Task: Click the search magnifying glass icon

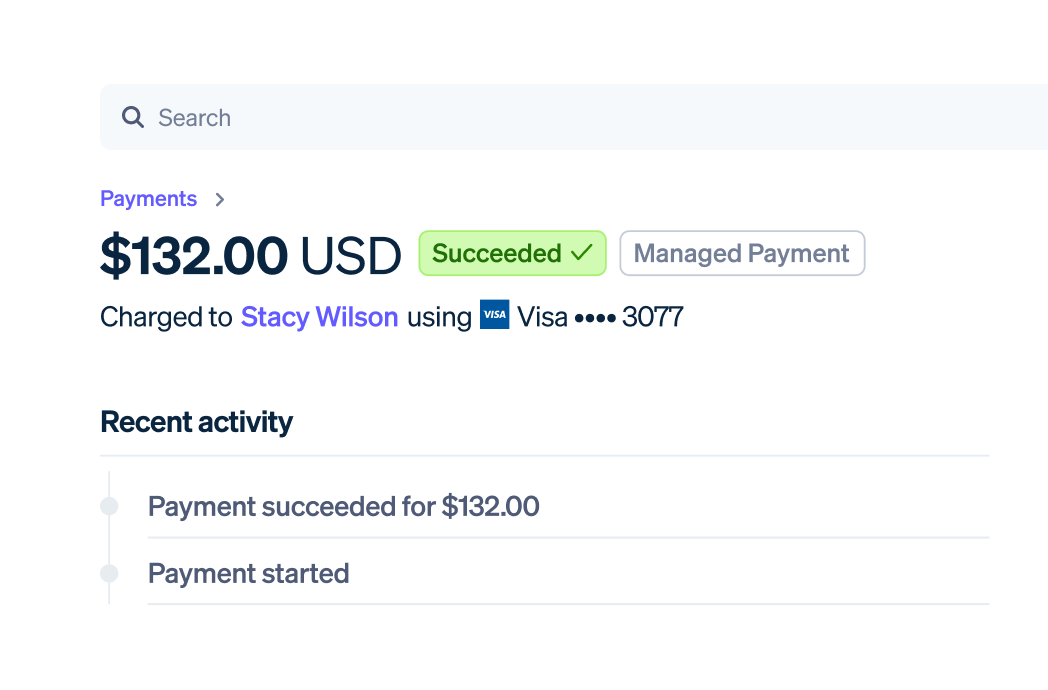Action: point(133,117)
